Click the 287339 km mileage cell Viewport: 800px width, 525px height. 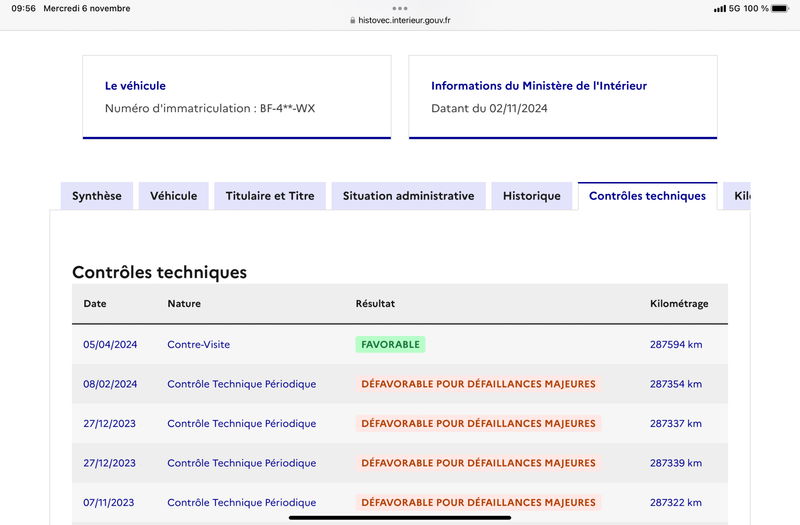[676, 463]
